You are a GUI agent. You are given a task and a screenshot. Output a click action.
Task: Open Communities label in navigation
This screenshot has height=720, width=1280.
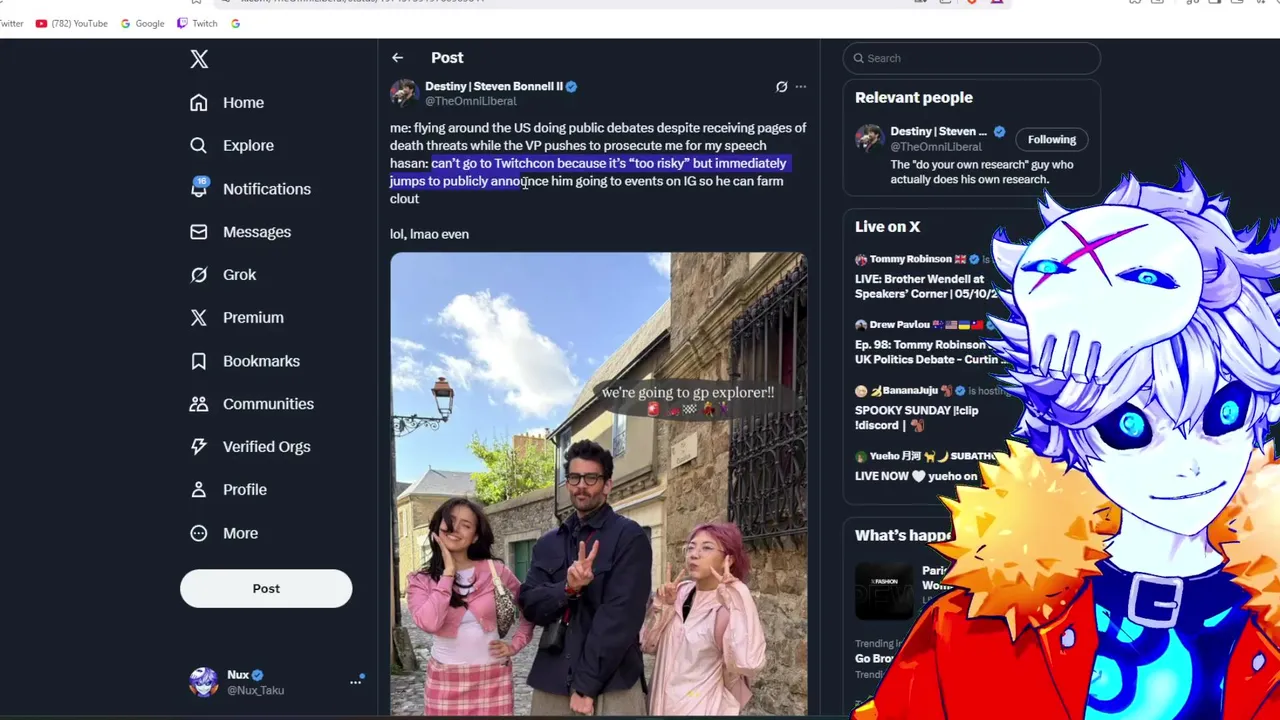pyautogui.click(x=268, y=404)
